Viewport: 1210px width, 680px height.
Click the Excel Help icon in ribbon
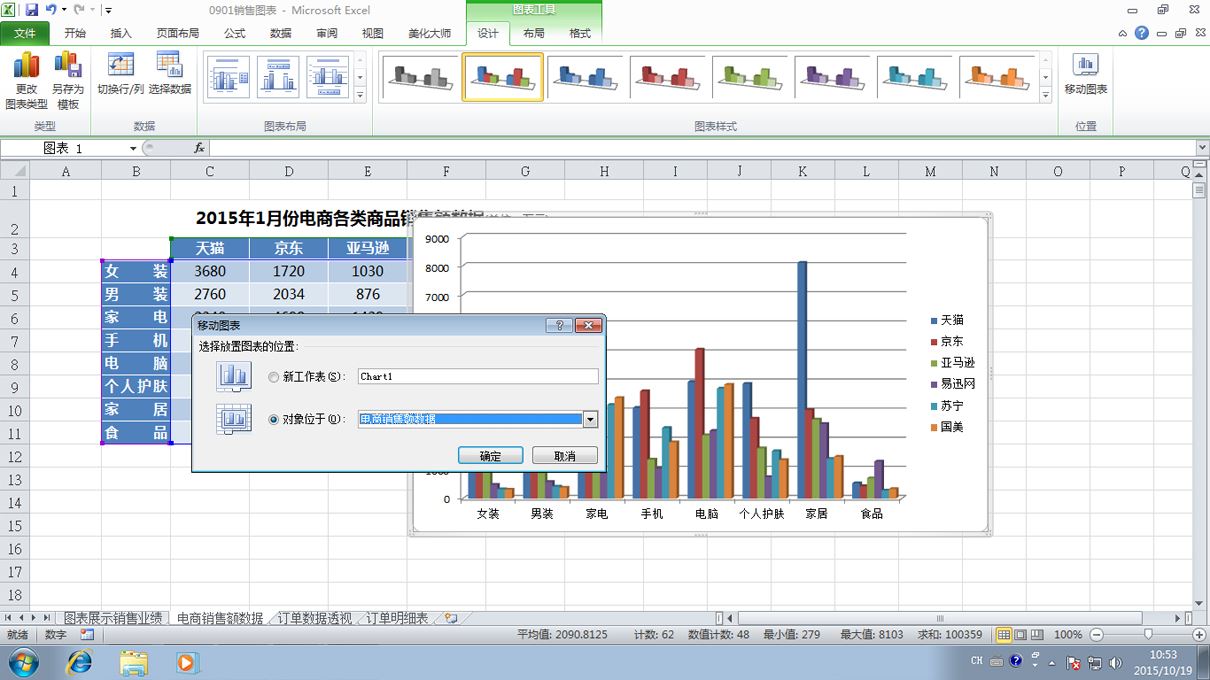(x=1141, y=33)
